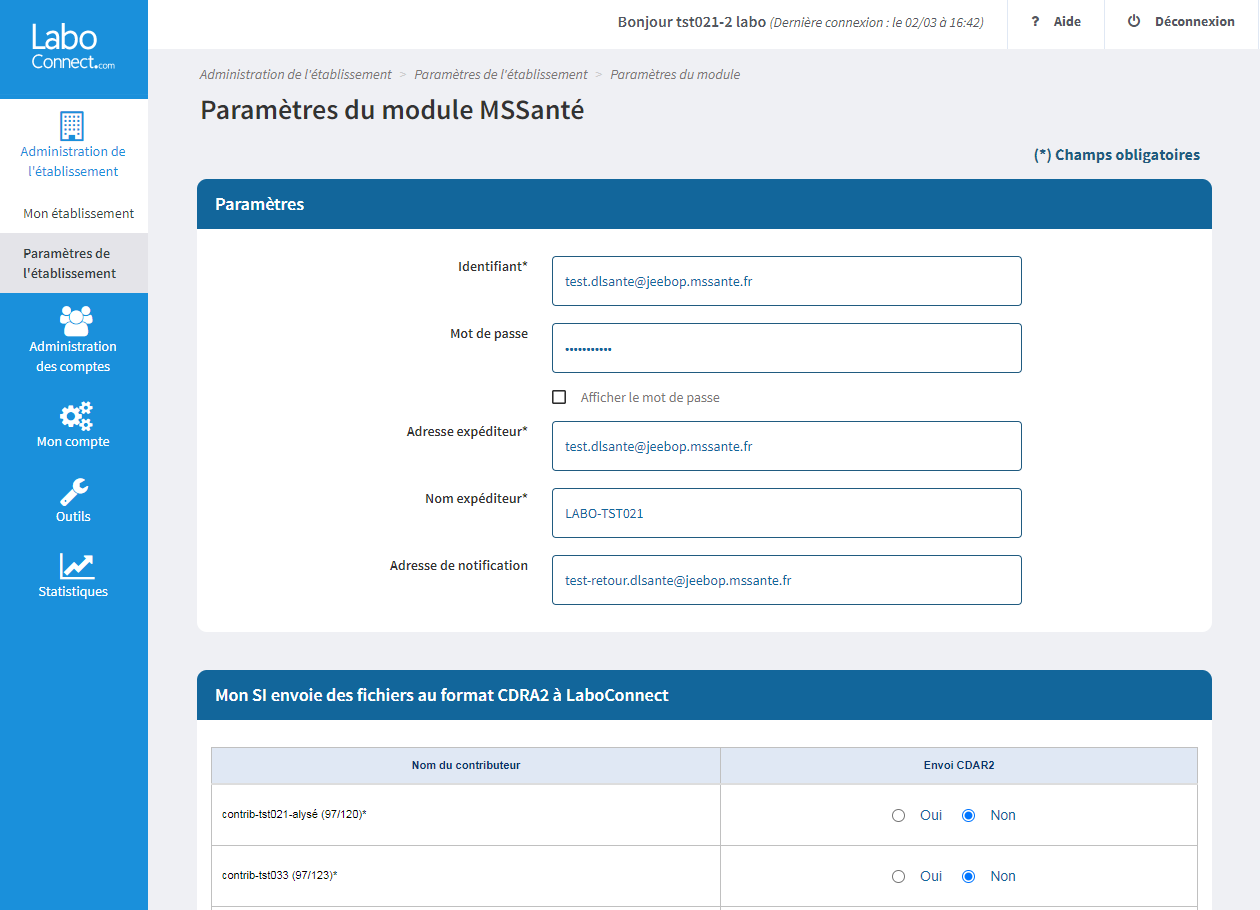This screenshot has width=1260, height=910.
Task: Click the Déconnexion text
Action: coord(1195,21)
